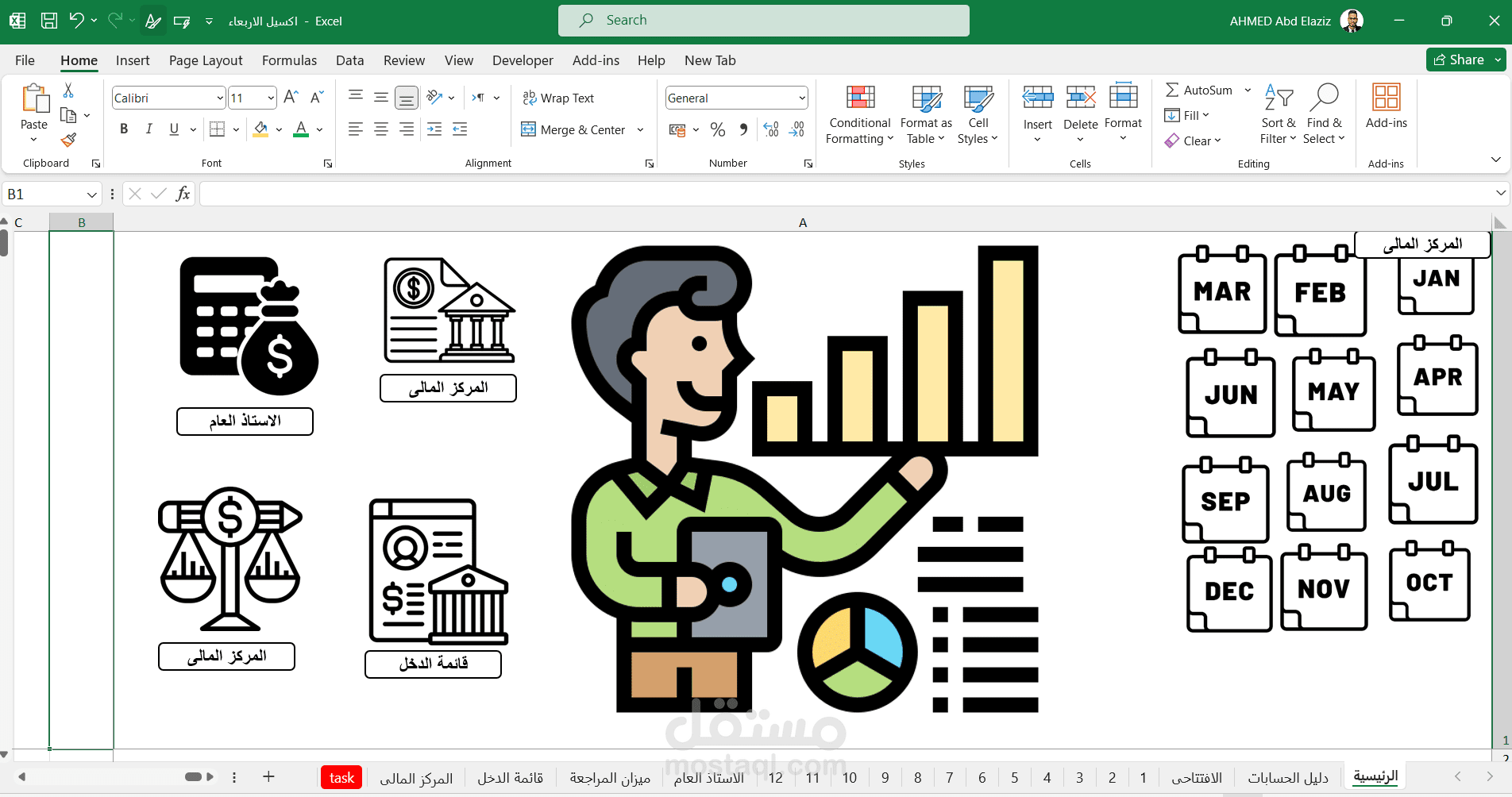Toggle Bottom Align vertical alignment

[407, 98]
